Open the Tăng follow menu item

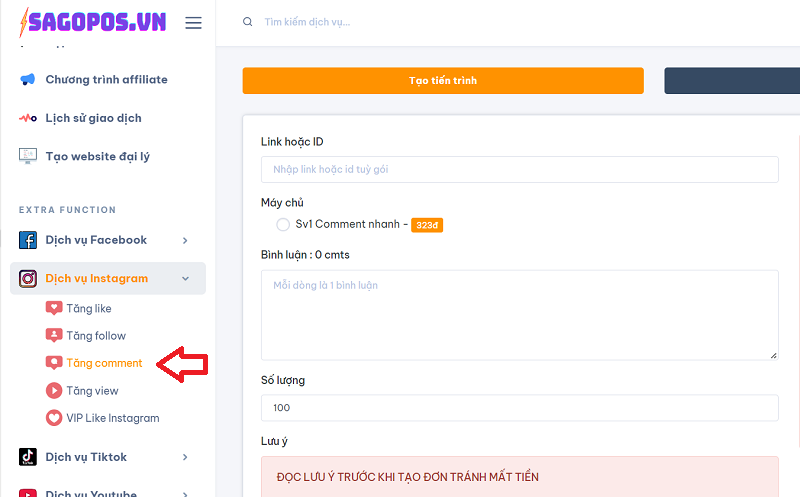[x=95, y=336]
